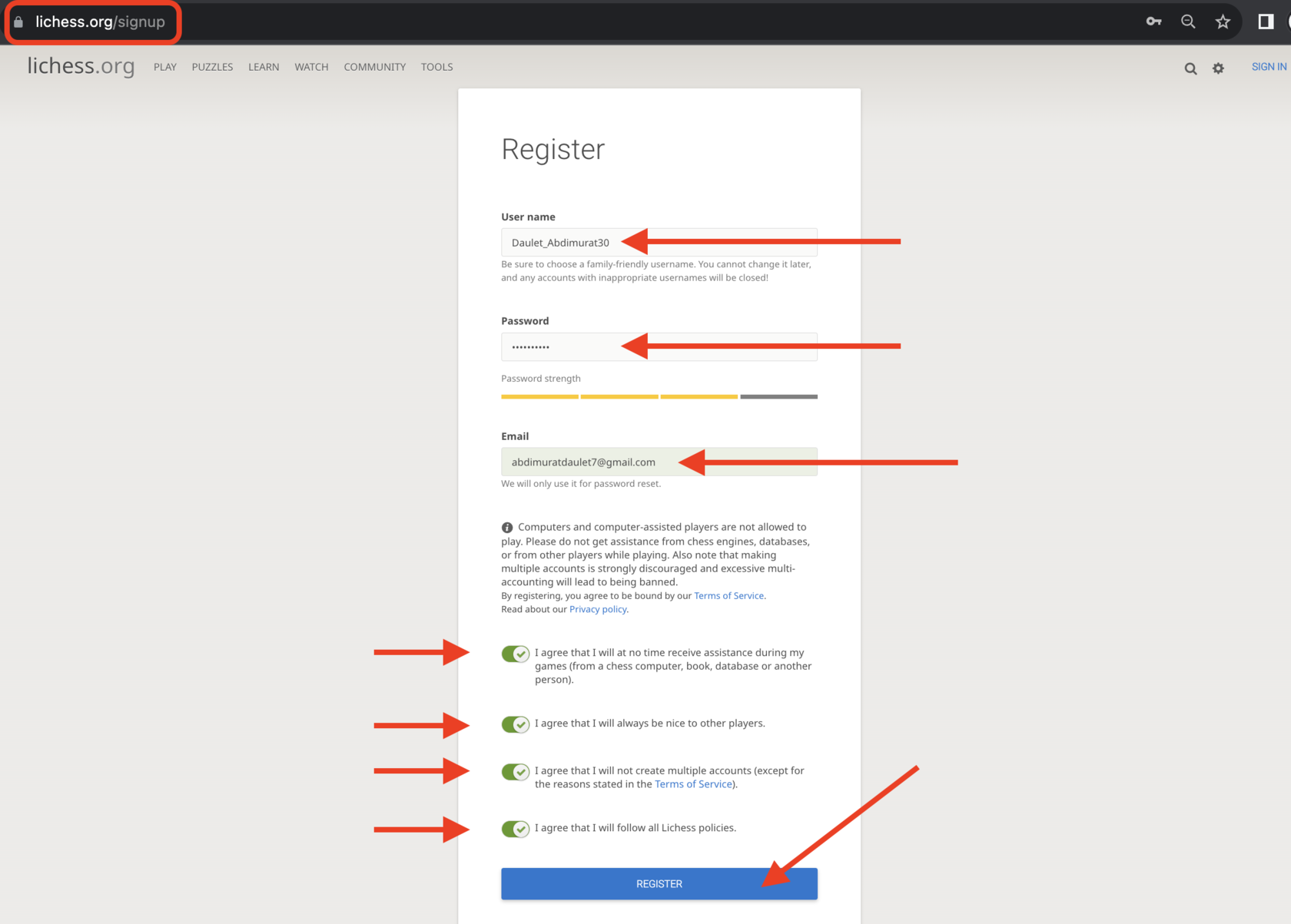Image resolution: width=1291 pixels, height=924 pixels.
Task: Click the 'Be sure to choose a family-friendly username' hint
Action: [x=656, y=271]
